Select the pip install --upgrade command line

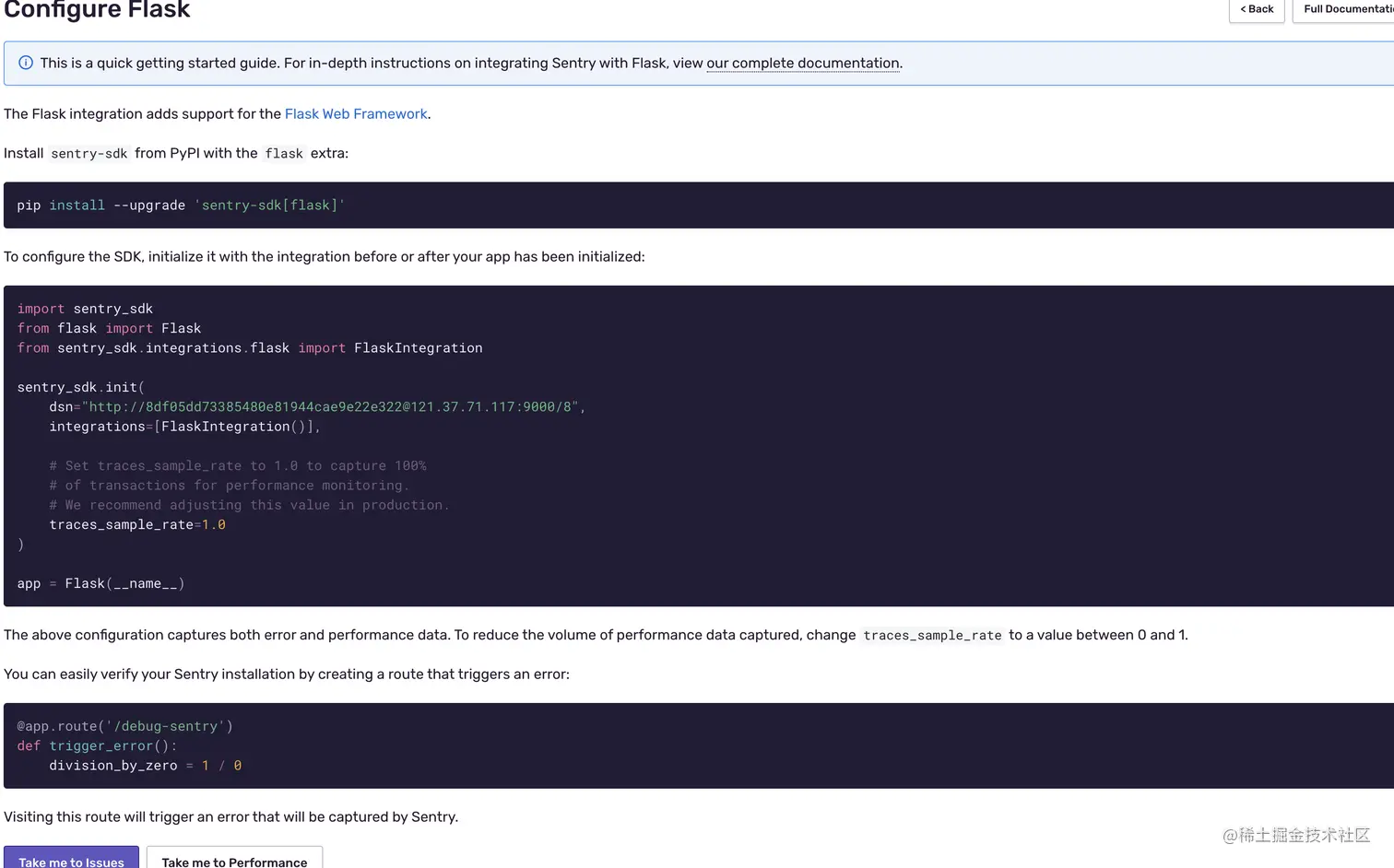tap(181, 205)
